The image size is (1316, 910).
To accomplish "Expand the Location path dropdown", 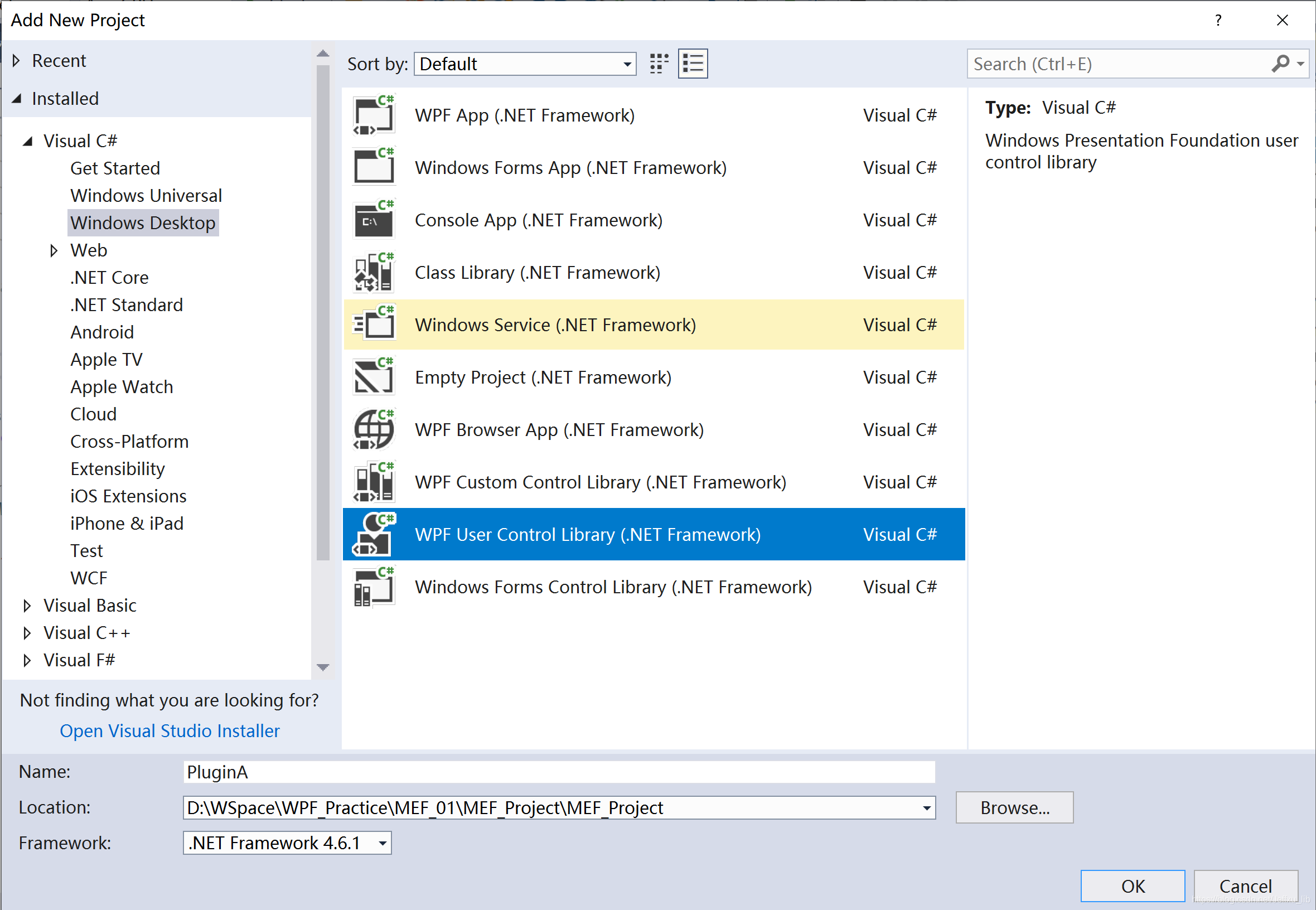I will [x=927, y=808].
